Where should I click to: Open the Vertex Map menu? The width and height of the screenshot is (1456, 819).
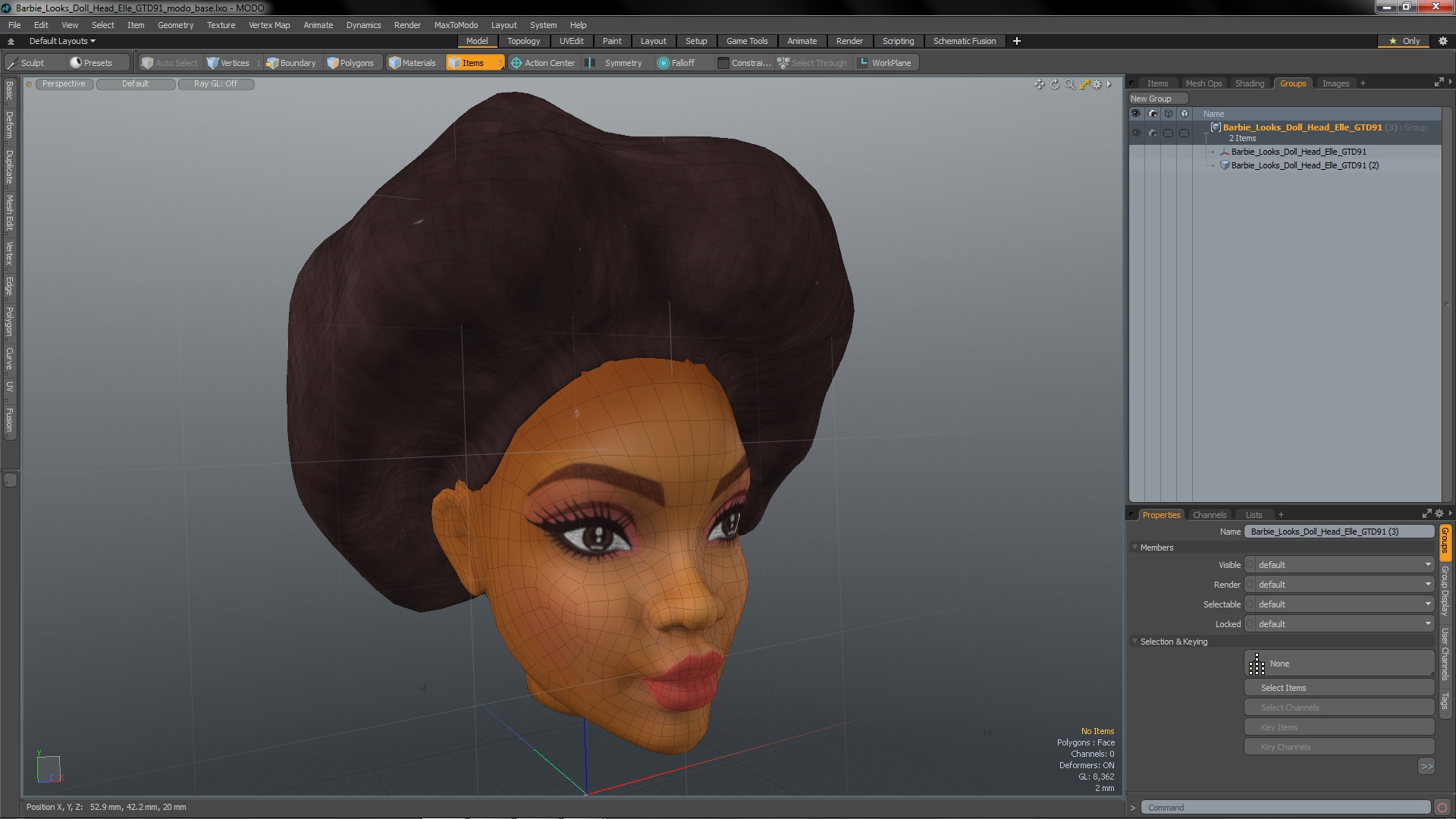[269, 25]
